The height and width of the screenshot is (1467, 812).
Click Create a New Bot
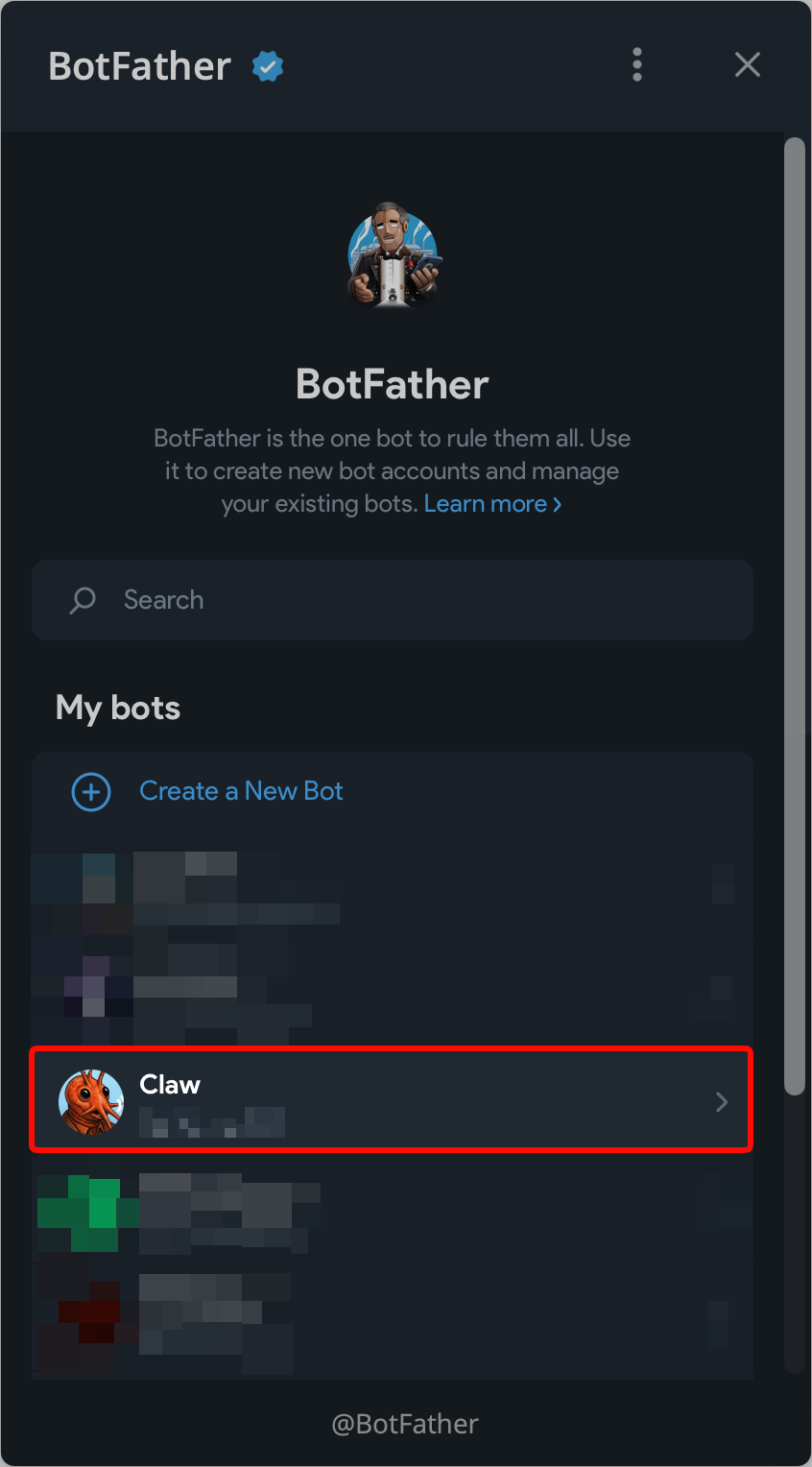point(241,791)
